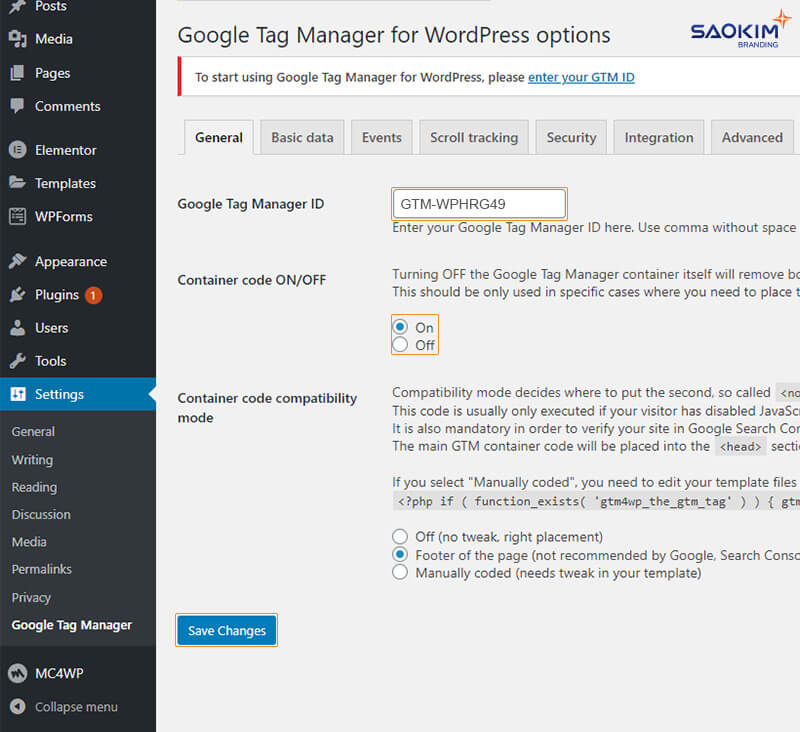
Task: Click the Google Tag Manager ID field
Action: pos(478,203)
